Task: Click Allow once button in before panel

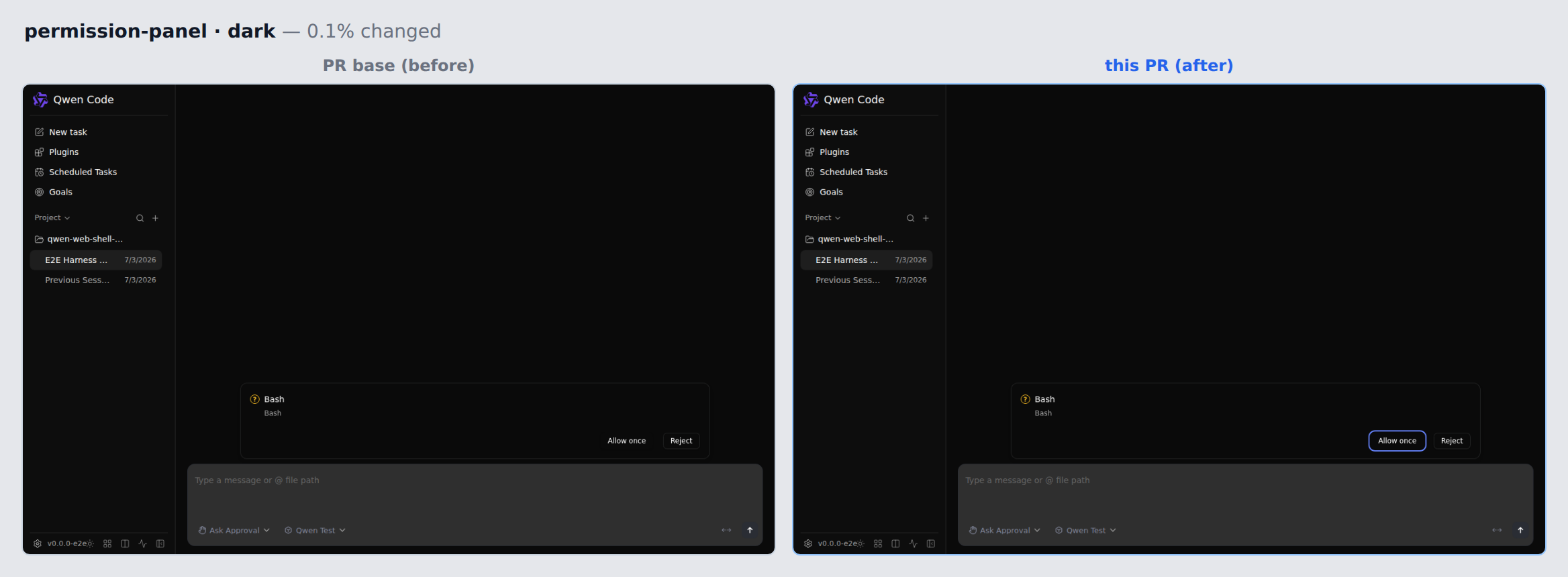Action: (627, 441)
